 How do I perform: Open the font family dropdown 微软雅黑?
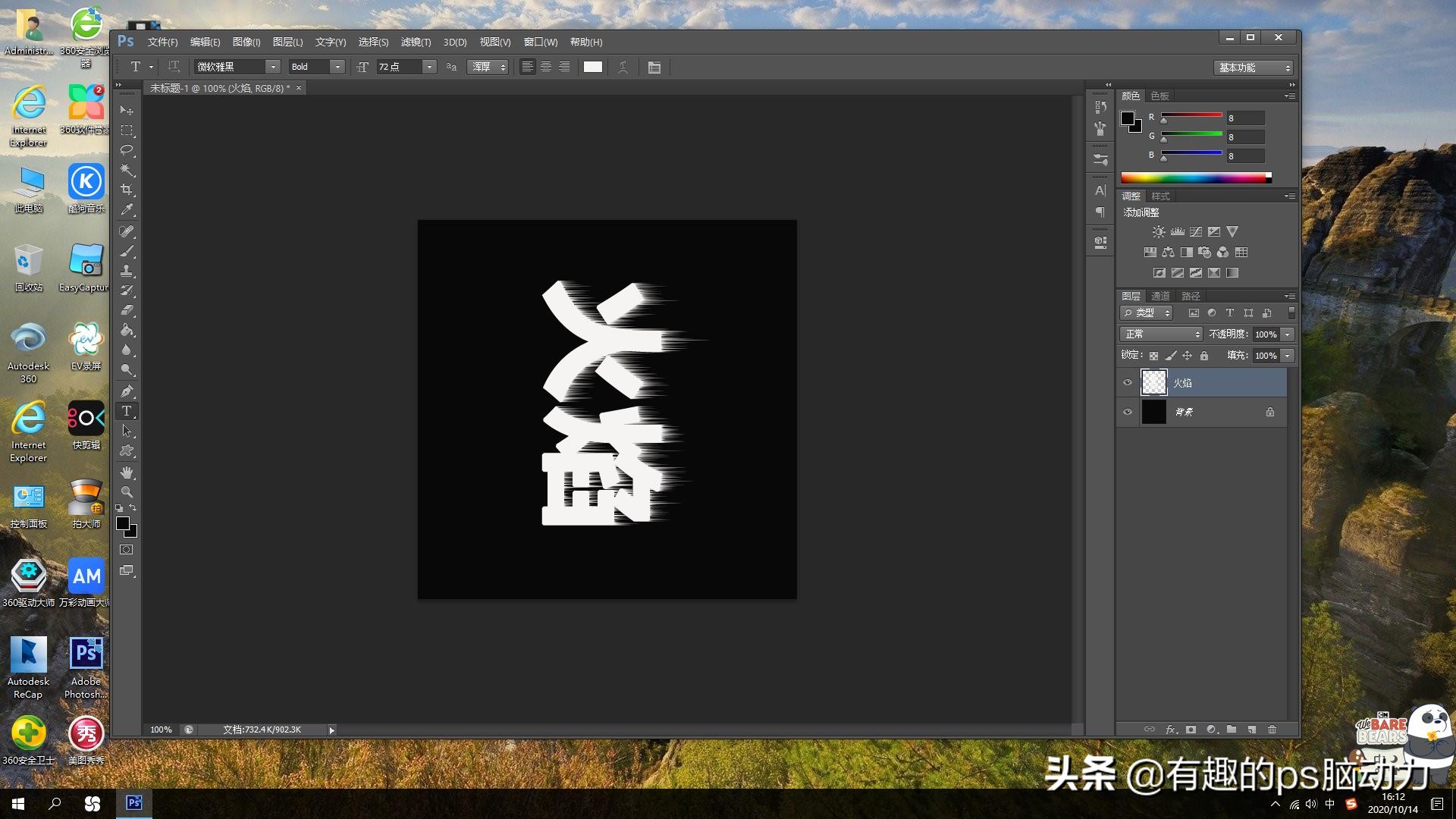(x=273, y=67)
